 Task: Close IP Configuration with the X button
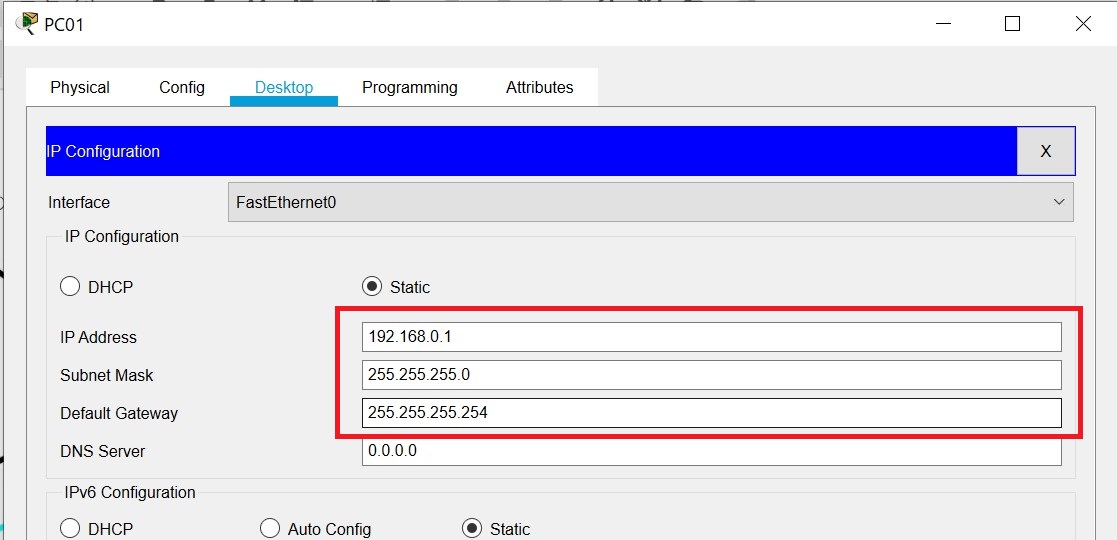(x=1045, y=151)
